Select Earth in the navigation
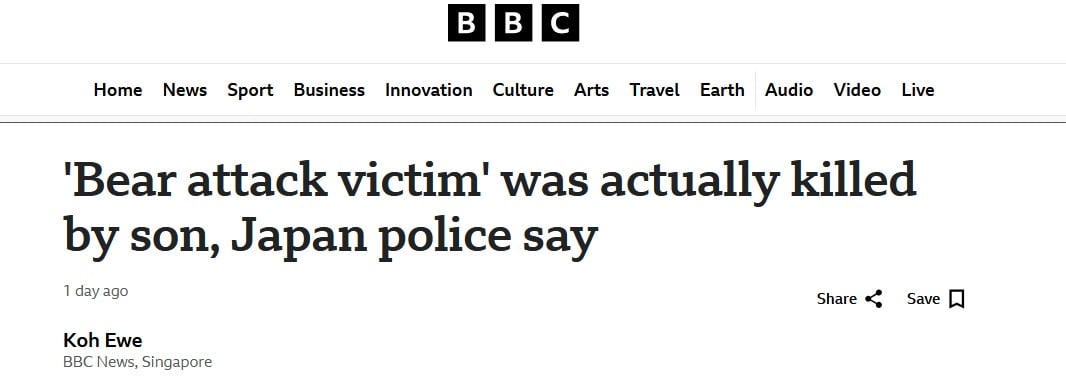Screen dimensions: 1066x385 point(722,90)
